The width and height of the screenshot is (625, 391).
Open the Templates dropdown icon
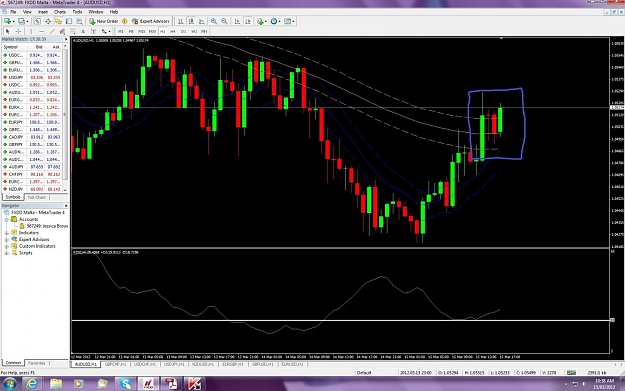coord(289,21)
